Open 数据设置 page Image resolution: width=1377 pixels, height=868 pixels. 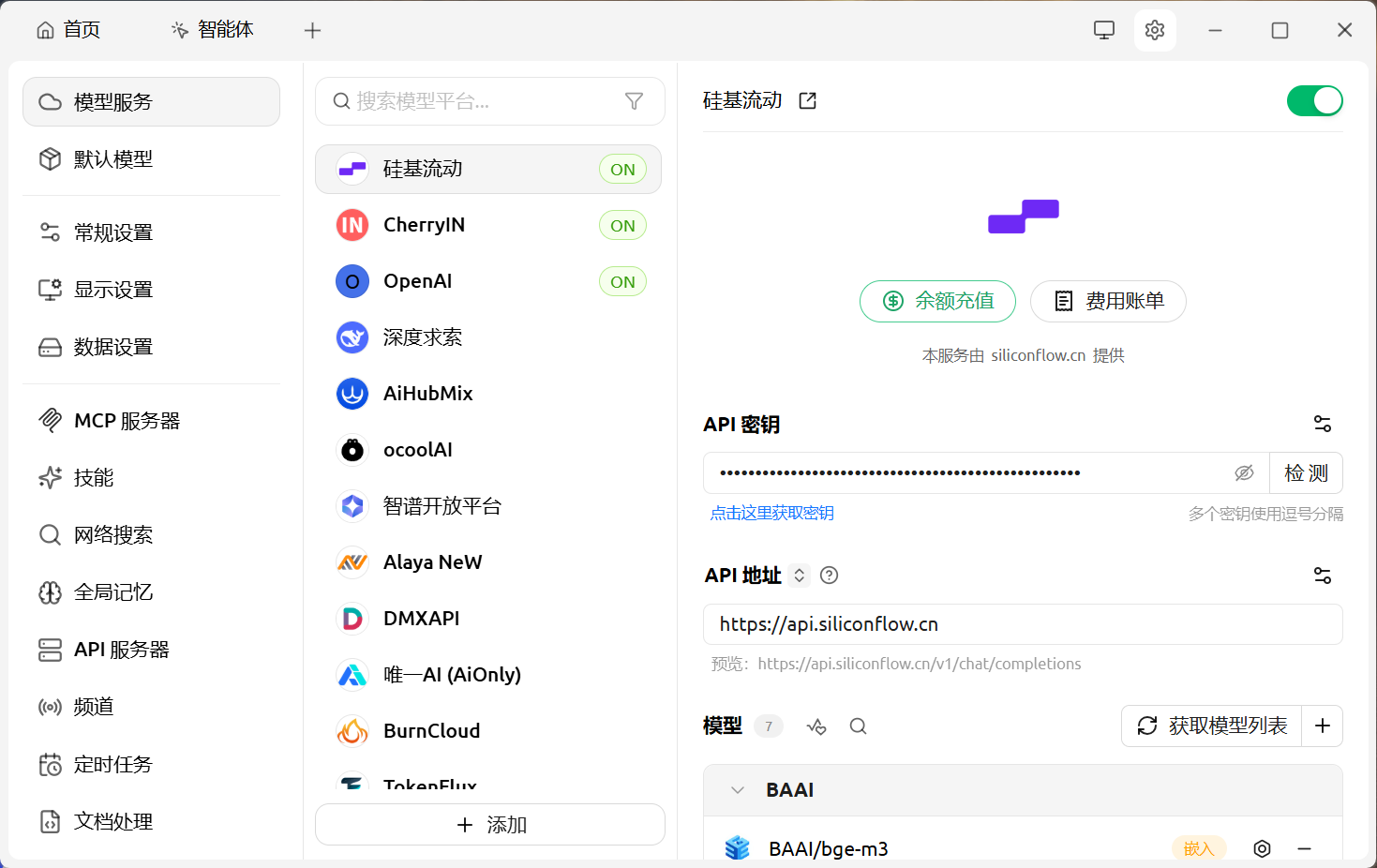(x=151, y=347)
